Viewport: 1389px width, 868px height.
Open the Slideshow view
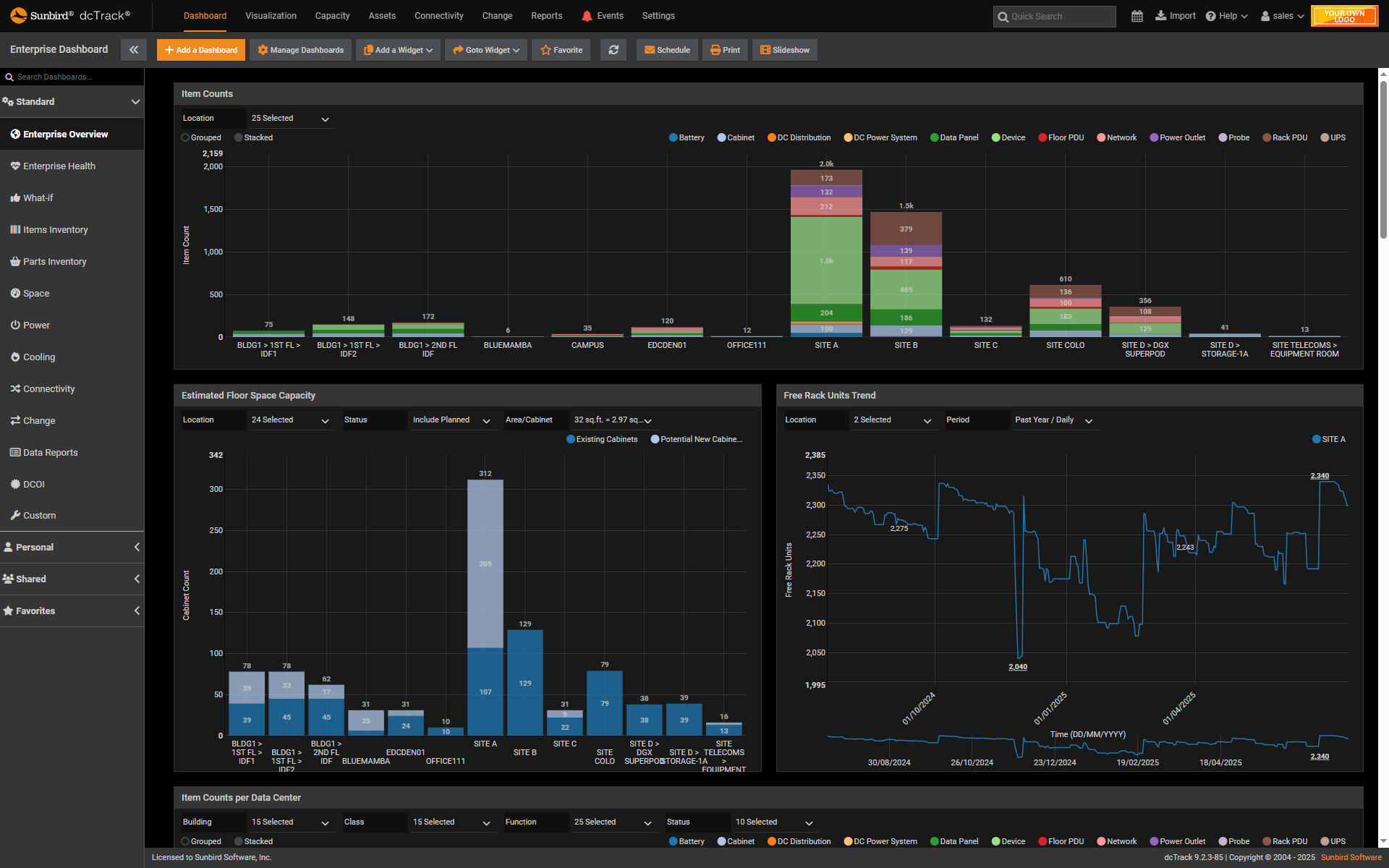785,50
